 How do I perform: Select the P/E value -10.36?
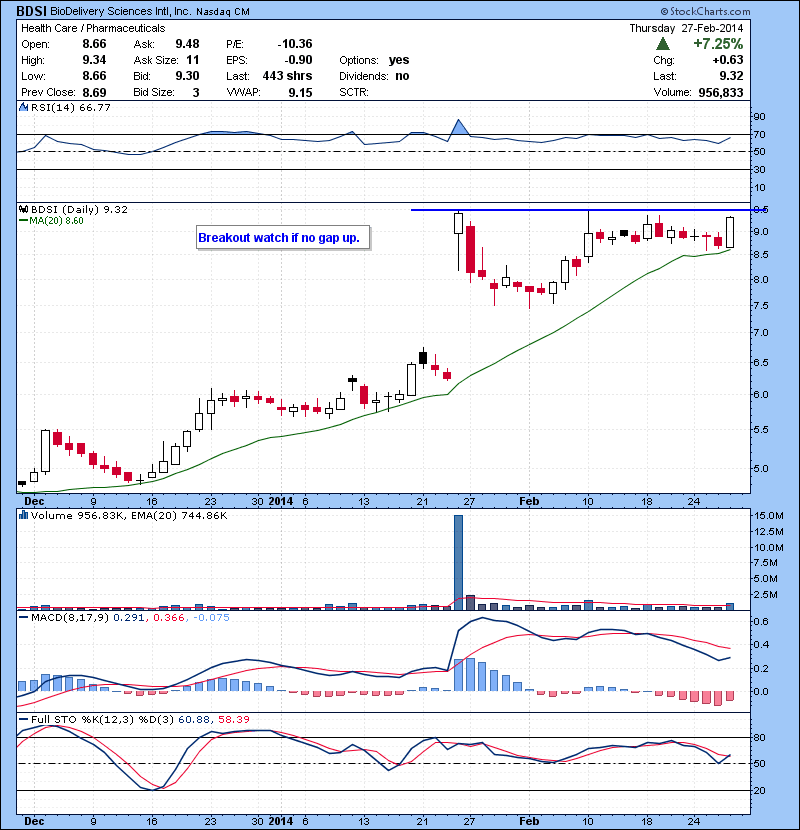[295, 44]
